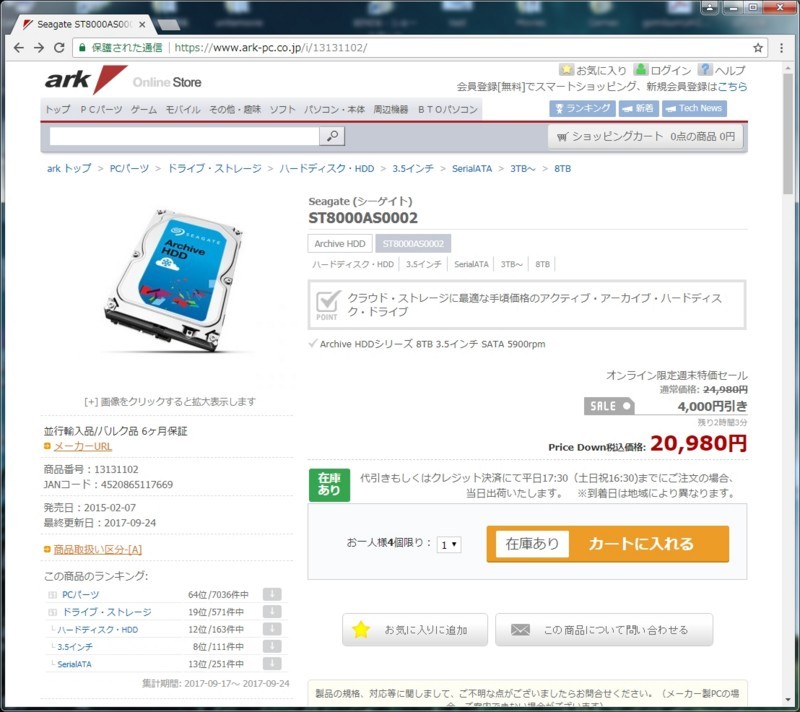This screenshot has height=712, width=800.
Task: Click the arrow icon on the 8位/111件中 row
Action: click(x=272, y=646)
